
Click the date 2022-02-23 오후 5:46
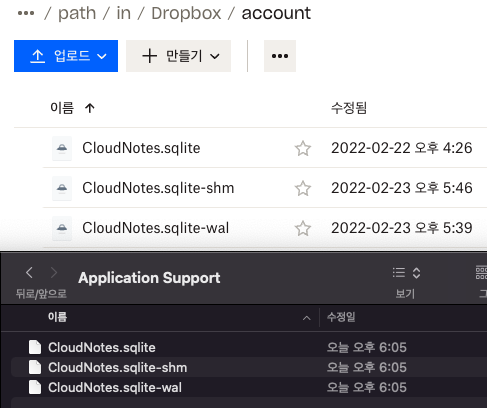click(x=402, y=188)
